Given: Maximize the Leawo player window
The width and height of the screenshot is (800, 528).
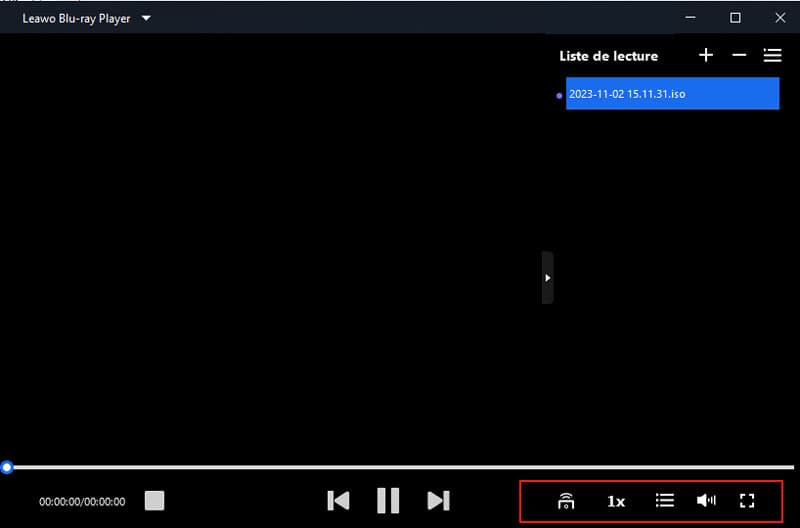Looking at the screenshot, I should click(x=735, y=18).
